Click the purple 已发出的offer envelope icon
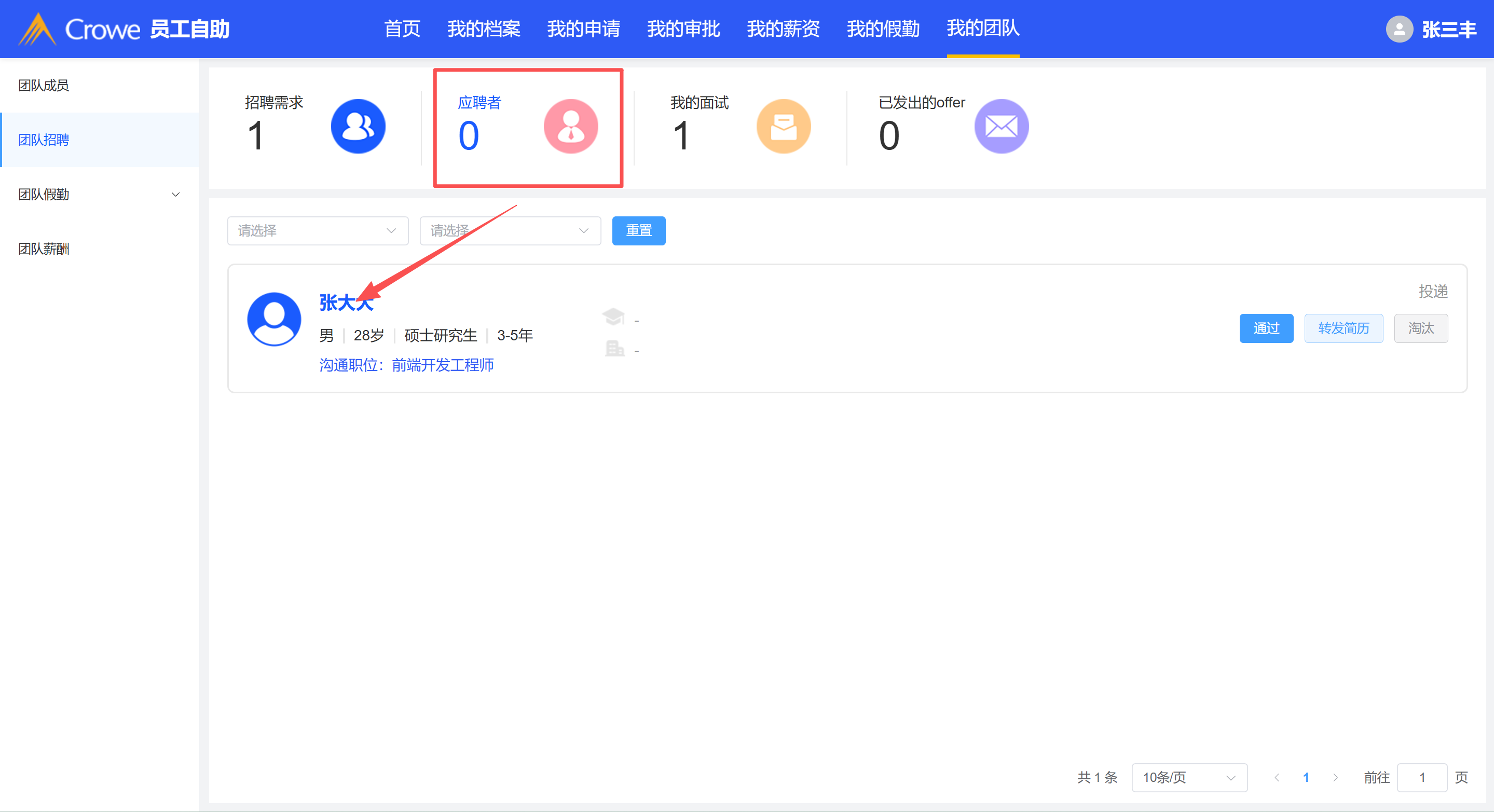Viewport: 1494px width, 812px height. pyautogui.click(x=1001, y=127)
